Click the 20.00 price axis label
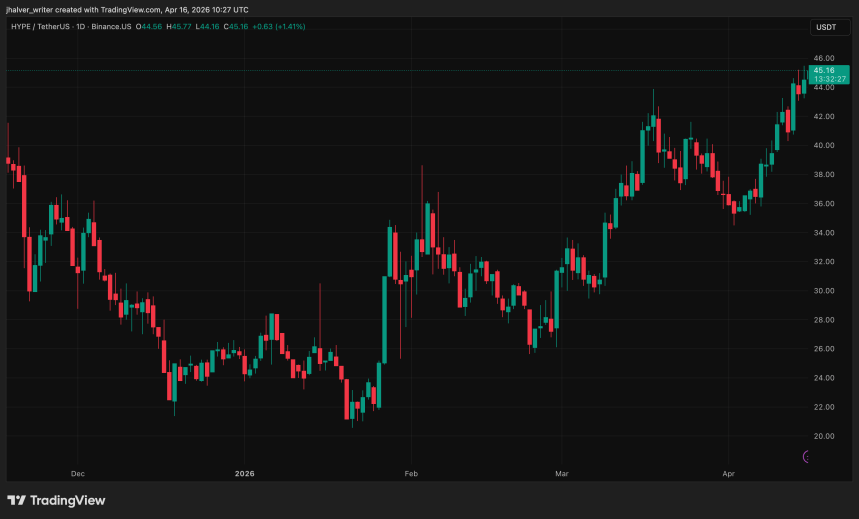The image size is (859, 519). pyautogui.click(x=824, y=436)
